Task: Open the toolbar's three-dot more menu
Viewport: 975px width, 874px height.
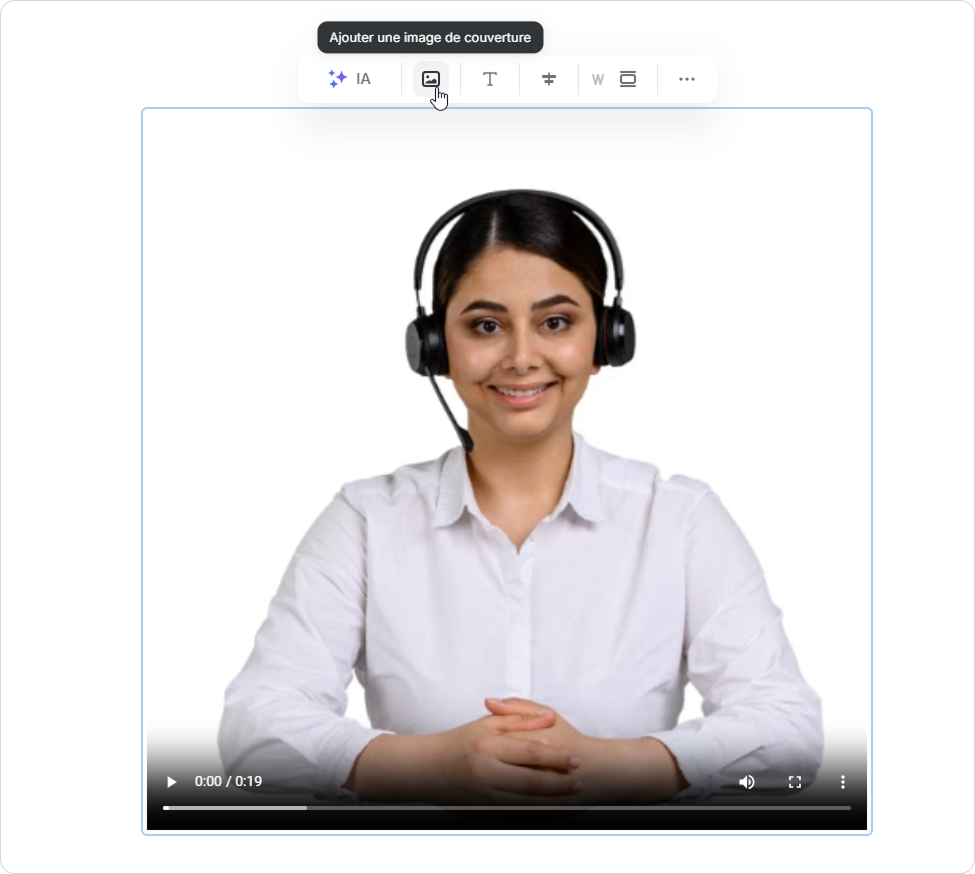Action: [x=687, y=79]
